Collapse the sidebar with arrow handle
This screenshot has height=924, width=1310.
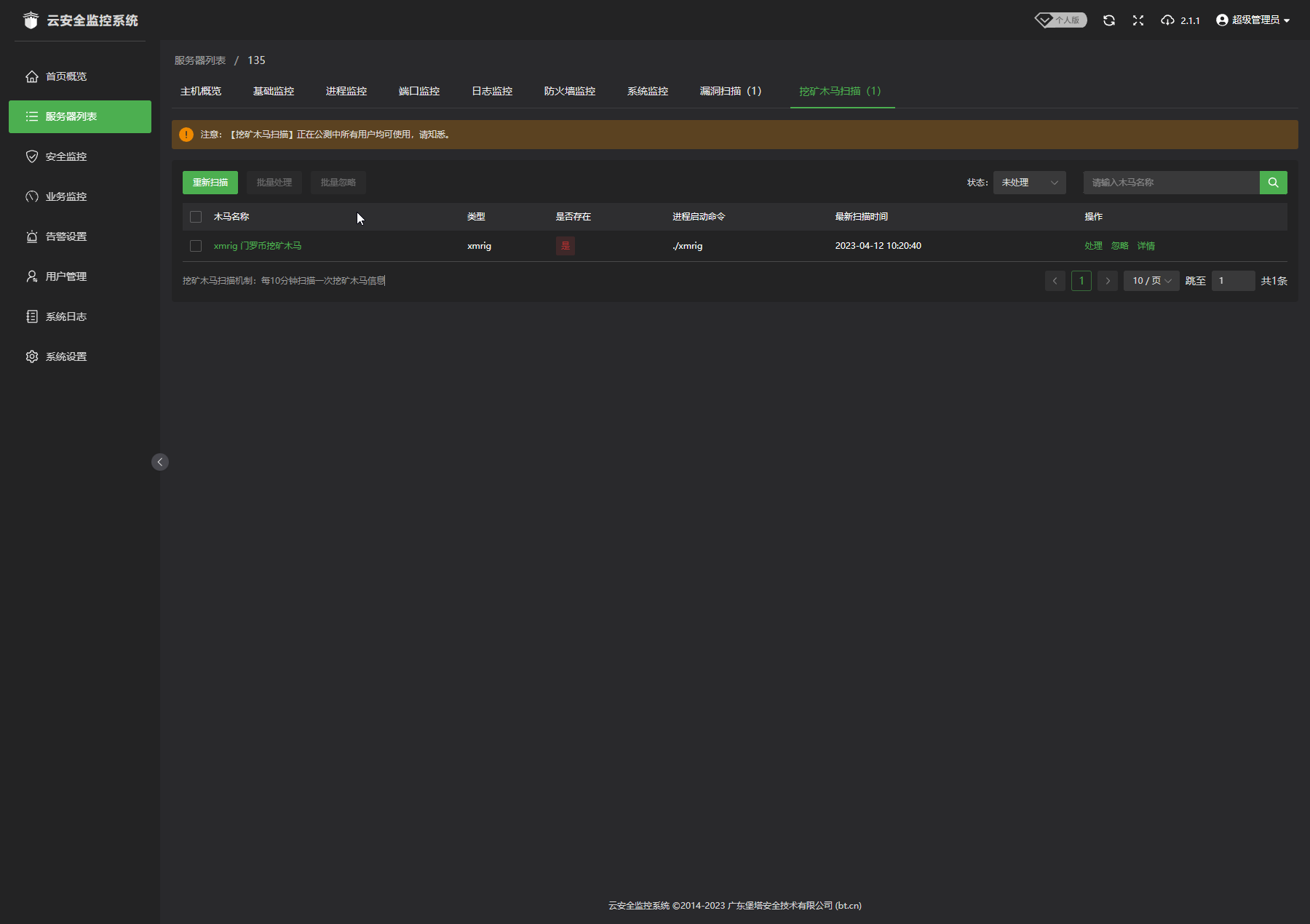[x=160, y=462]
